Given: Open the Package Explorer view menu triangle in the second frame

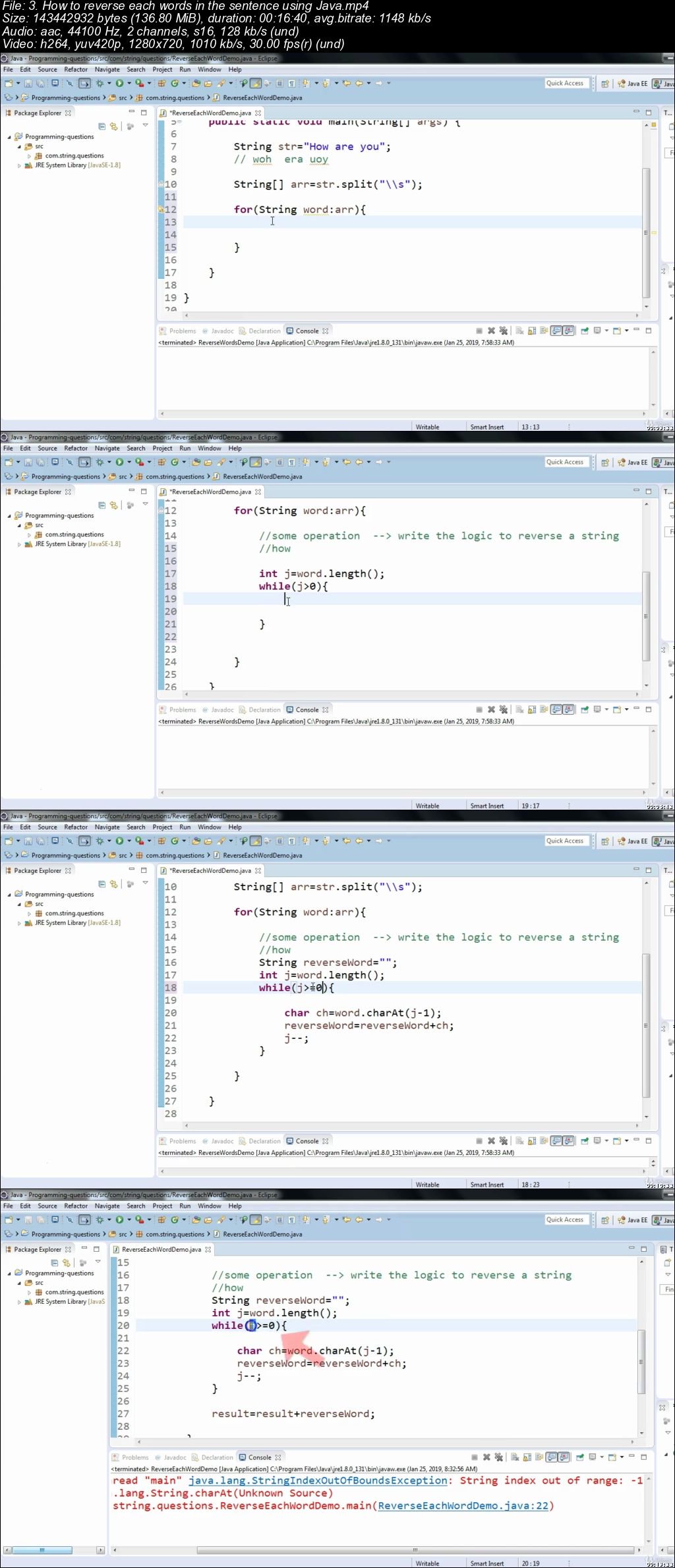Looking at the screenshot, I should [x=145, y=504].
